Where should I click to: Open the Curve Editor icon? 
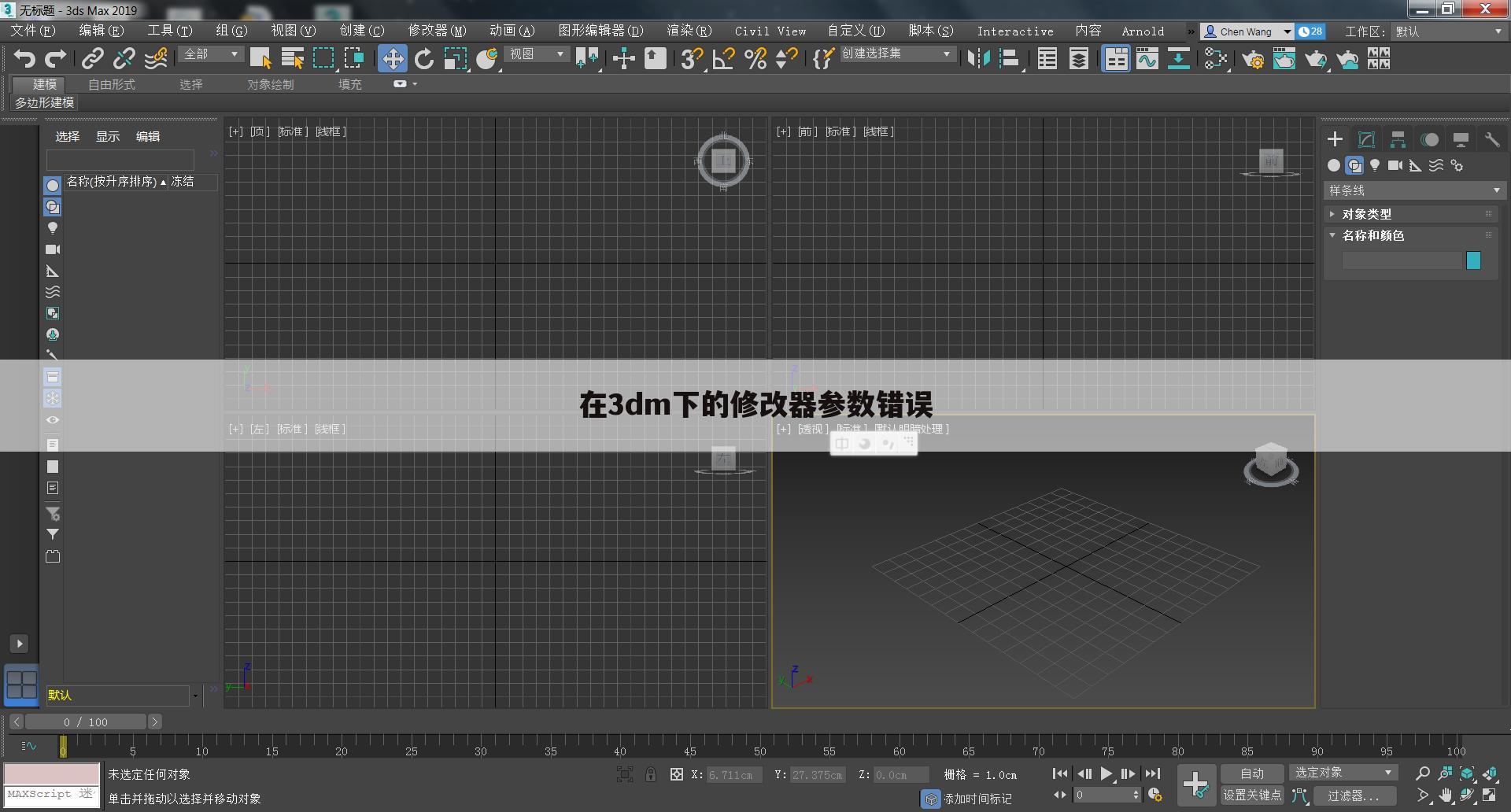1147,58
